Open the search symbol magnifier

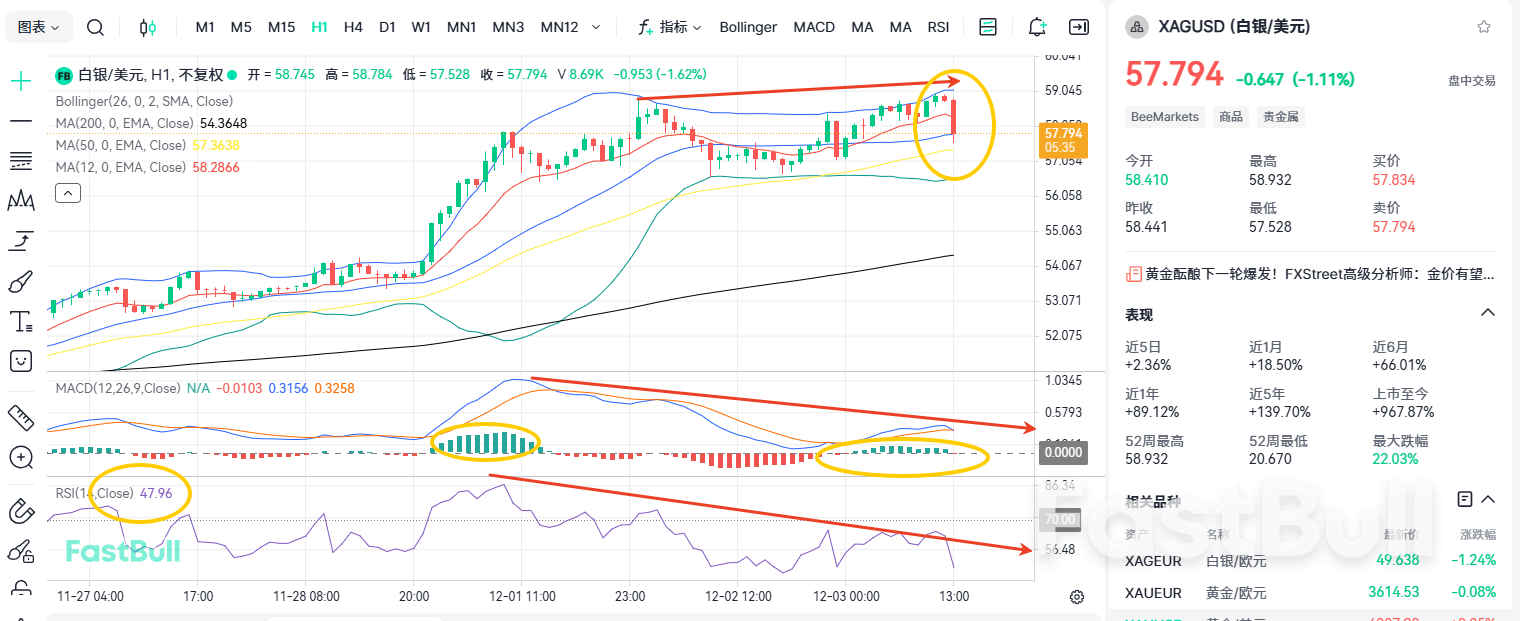pos(95,27)
